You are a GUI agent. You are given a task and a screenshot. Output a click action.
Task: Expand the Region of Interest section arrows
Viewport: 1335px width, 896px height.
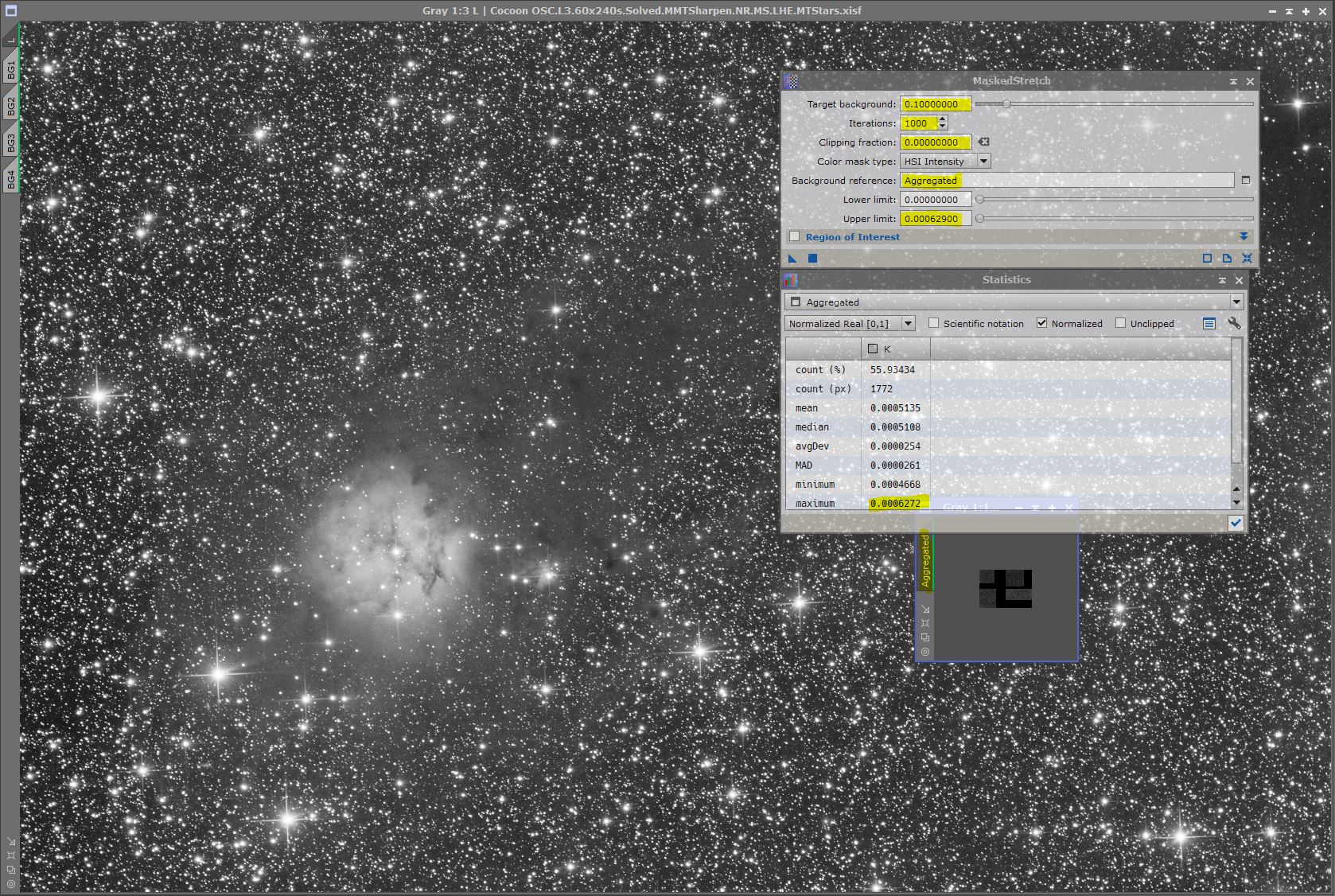pyautogui.click(x=1244, y=236)
